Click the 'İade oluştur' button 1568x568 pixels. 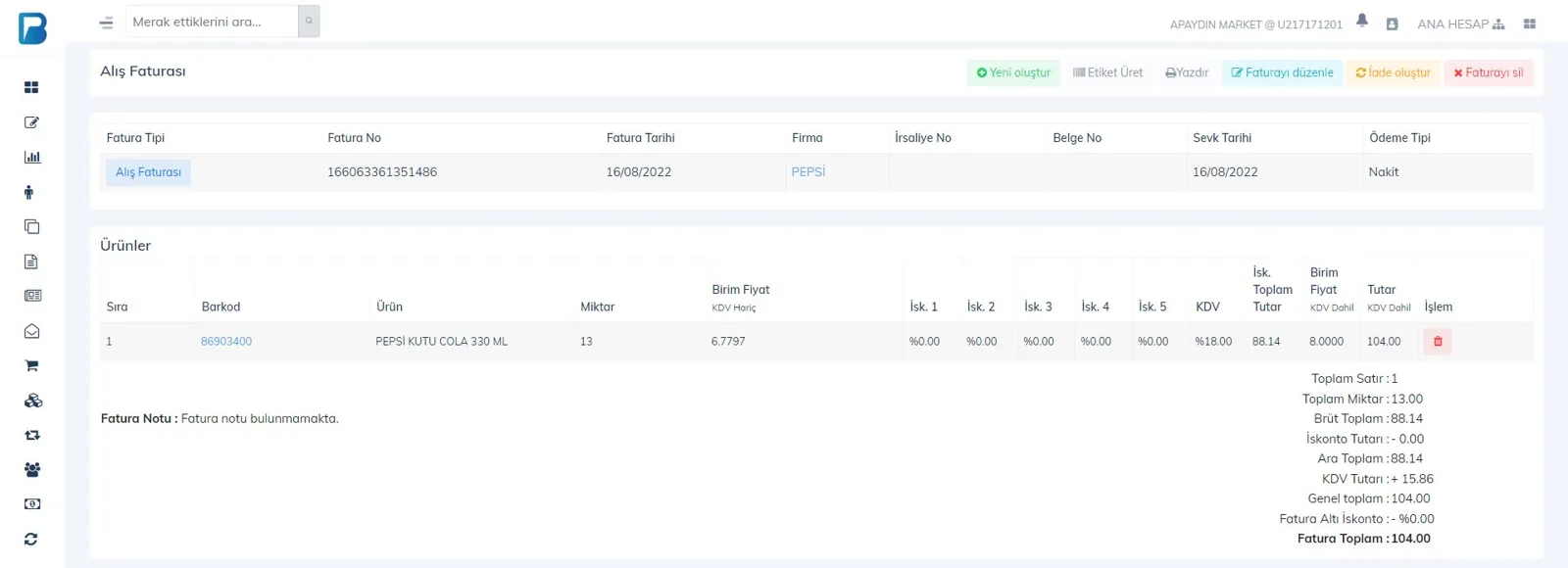pos(1393,72)
